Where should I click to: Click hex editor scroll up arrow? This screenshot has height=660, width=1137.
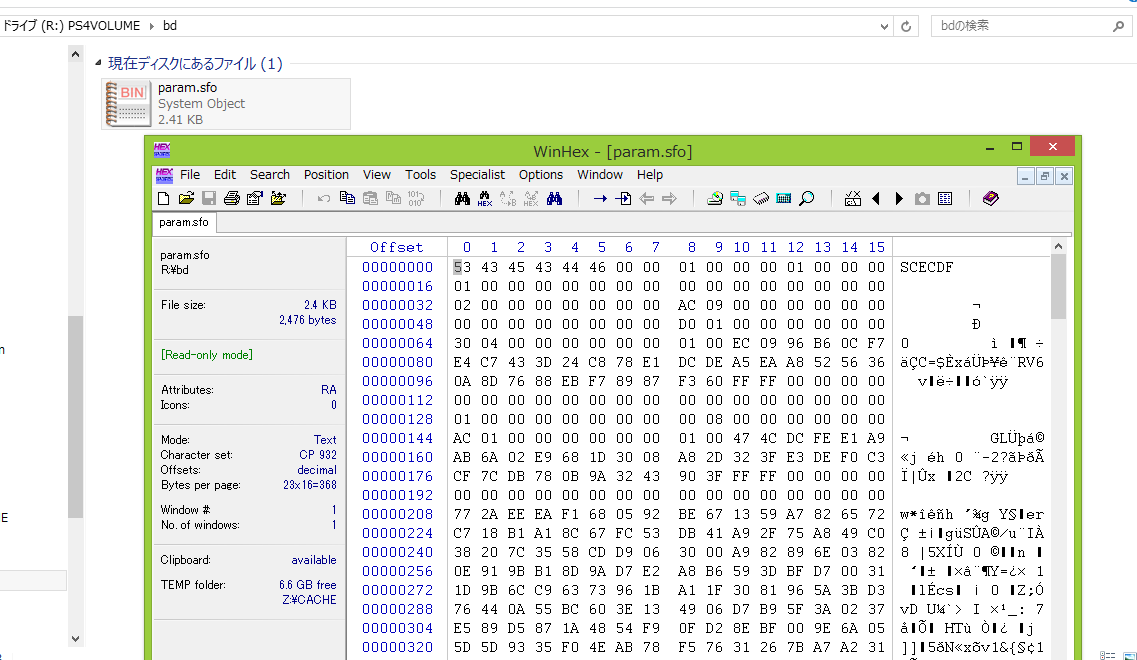[1059, 247]
